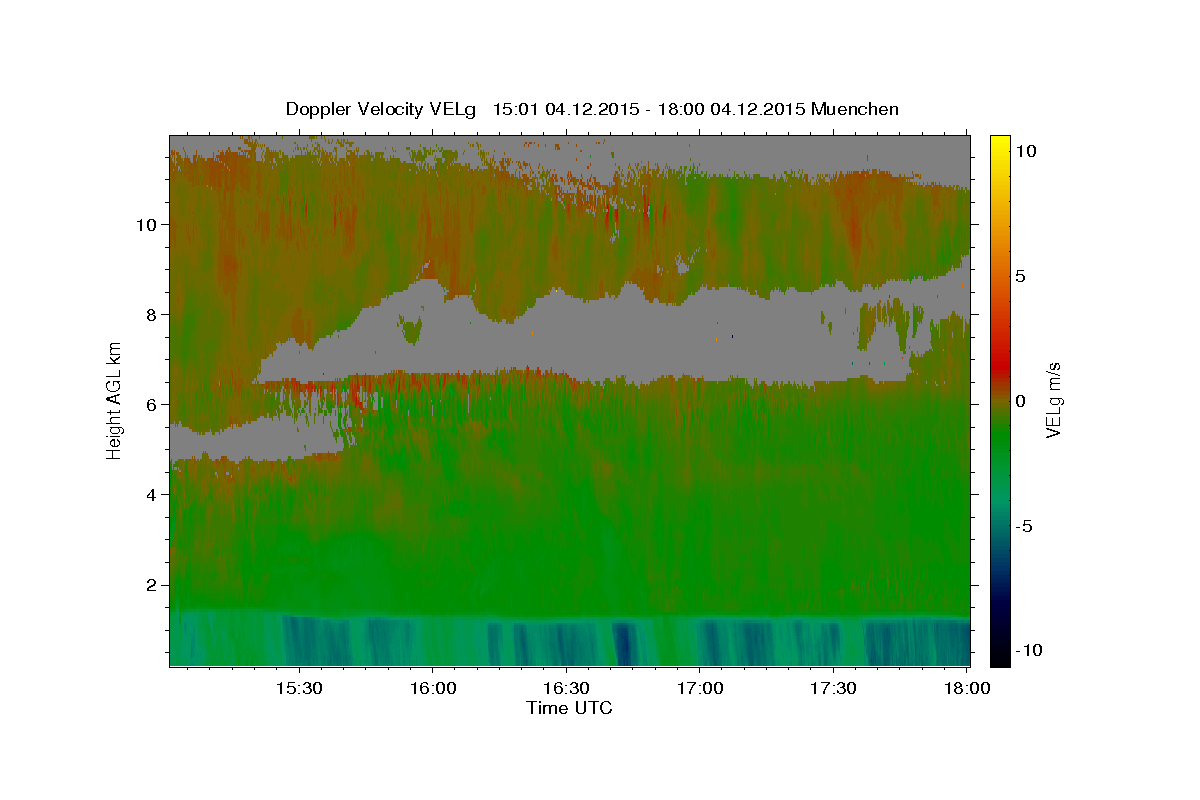Click the 'VELg m/s' colorbar title
Image resolution: width=1200 pixels, height=800 pixels.
coord(1055,401)
